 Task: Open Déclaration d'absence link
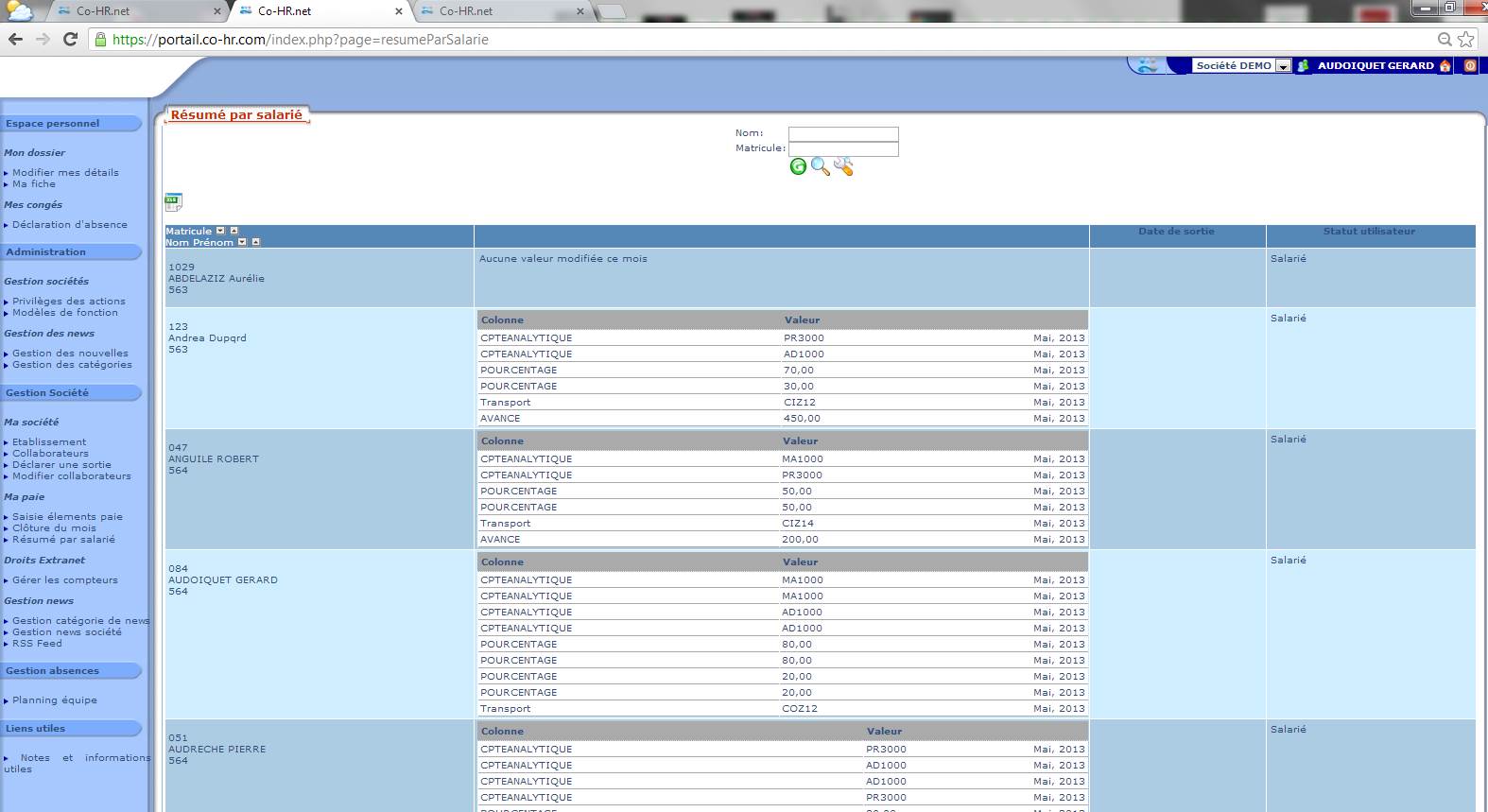[x=69, y=225]
